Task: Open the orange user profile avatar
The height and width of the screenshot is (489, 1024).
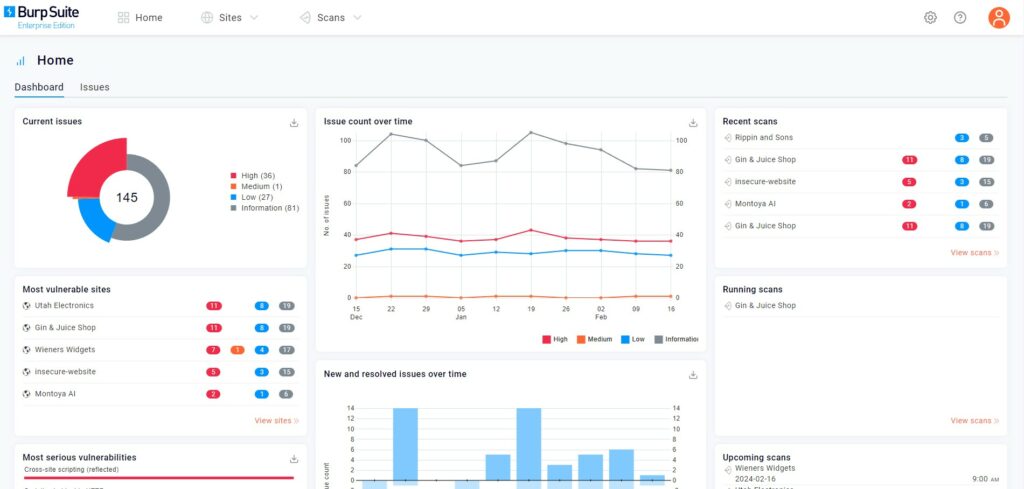Action: (999, 18)
